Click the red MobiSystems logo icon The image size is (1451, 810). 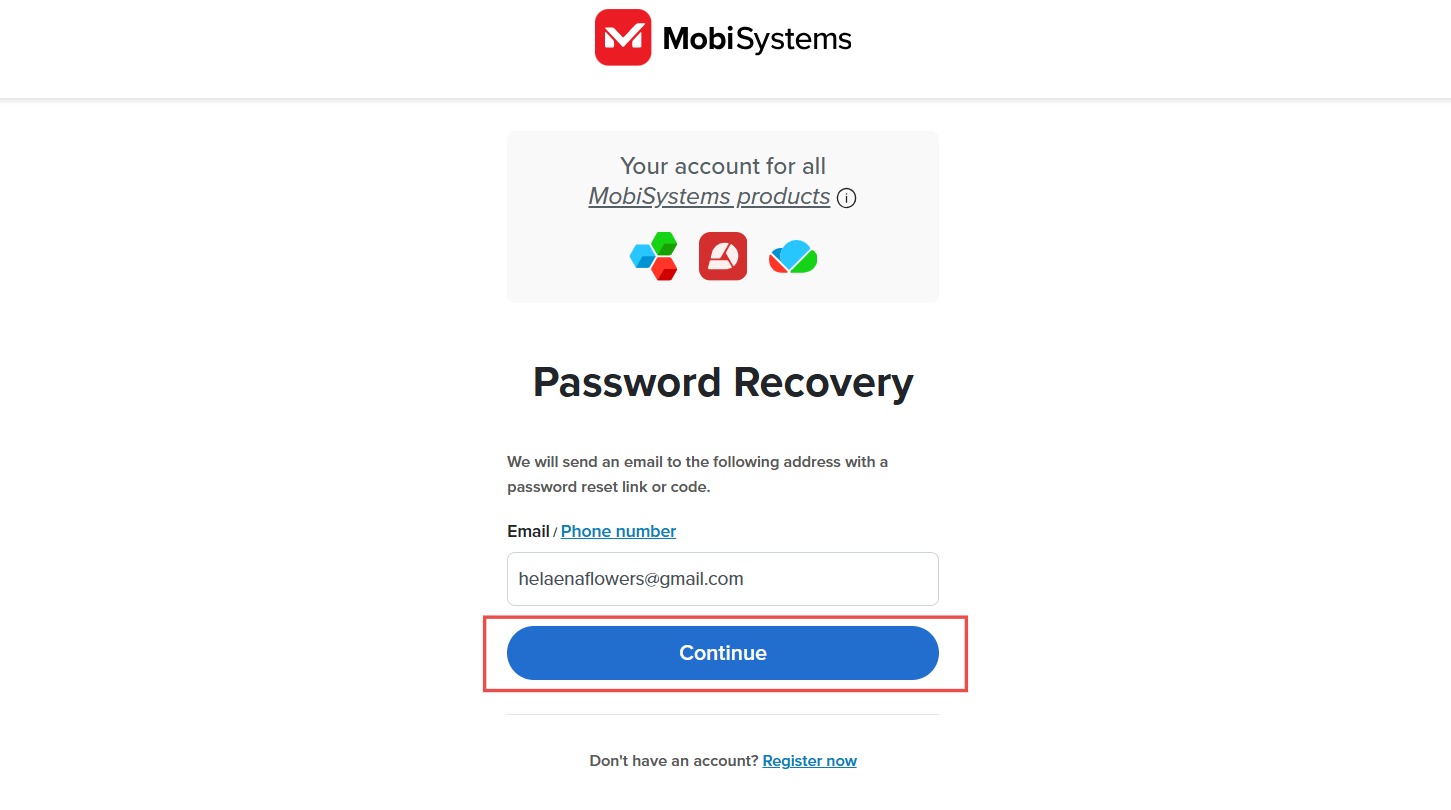pyautogui.click(x=623, y=38)
